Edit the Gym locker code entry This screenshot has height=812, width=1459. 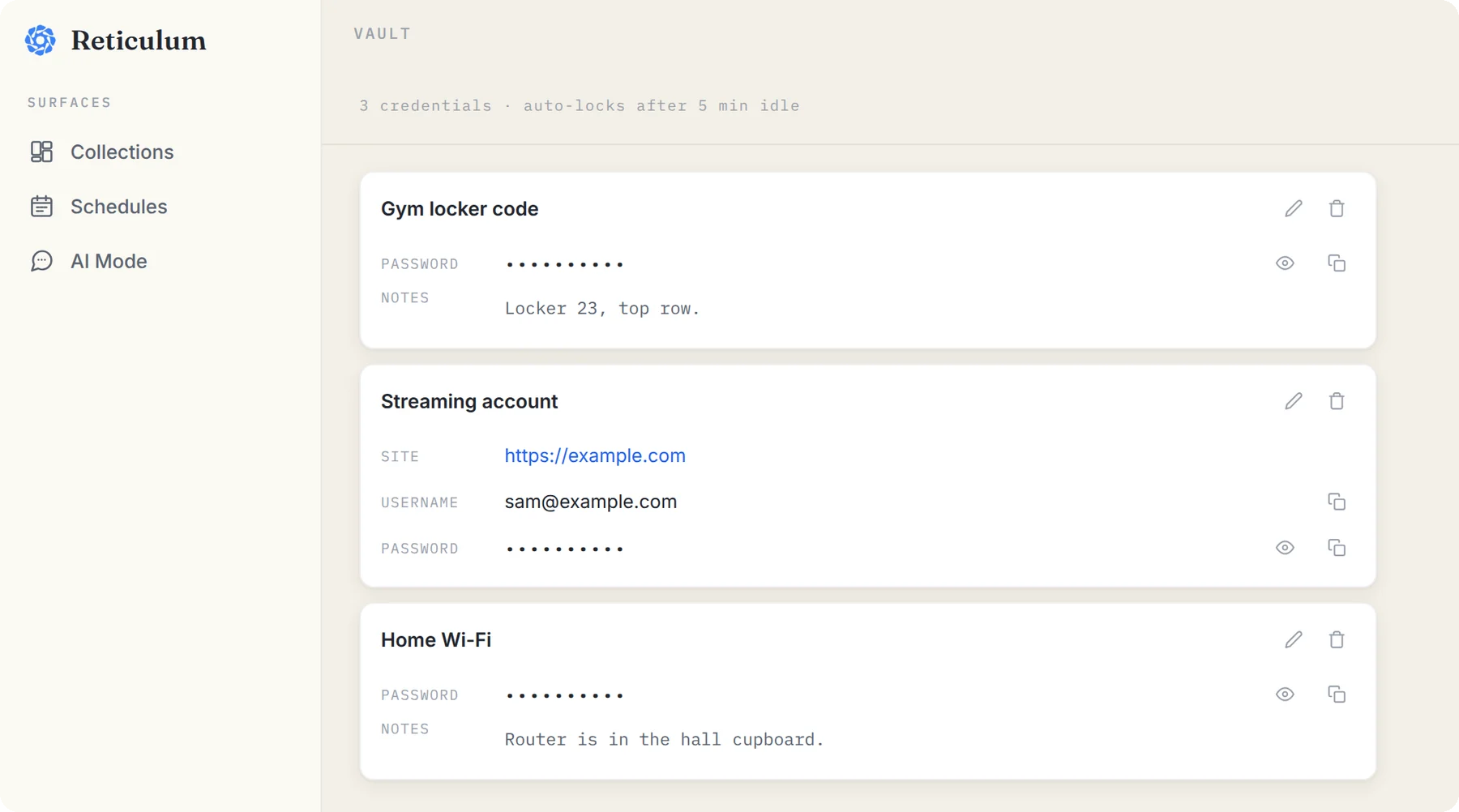pyautogui.click(x=1294, y=208)
